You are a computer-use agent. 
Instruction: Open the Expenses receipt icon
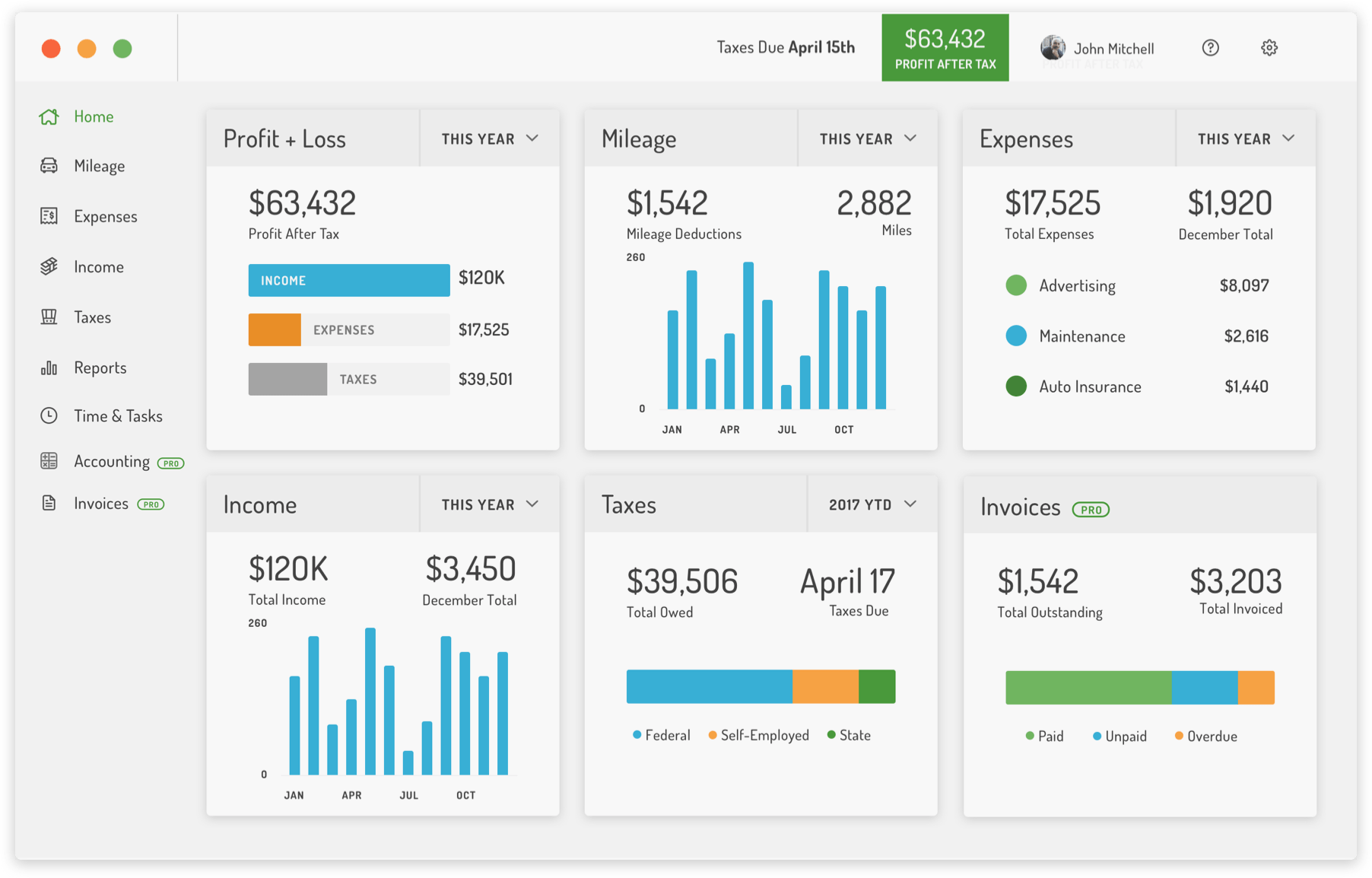tap(49, 216)
